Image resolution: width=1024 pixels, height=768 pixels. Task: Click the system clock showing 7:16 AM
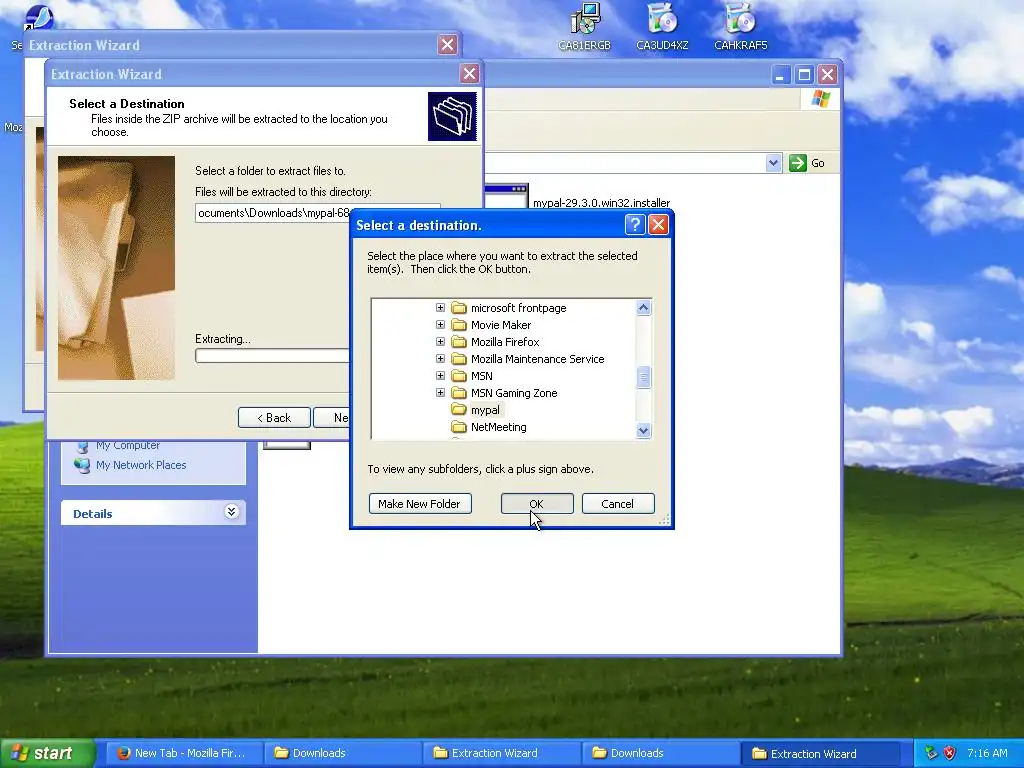(987, 753)
